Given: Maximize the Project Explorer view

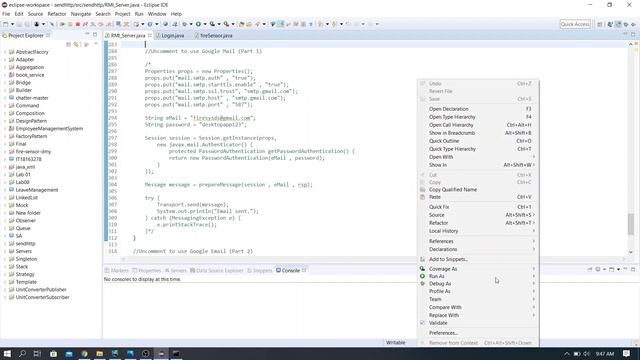Looking at the screenshot, I should [95, 35].
